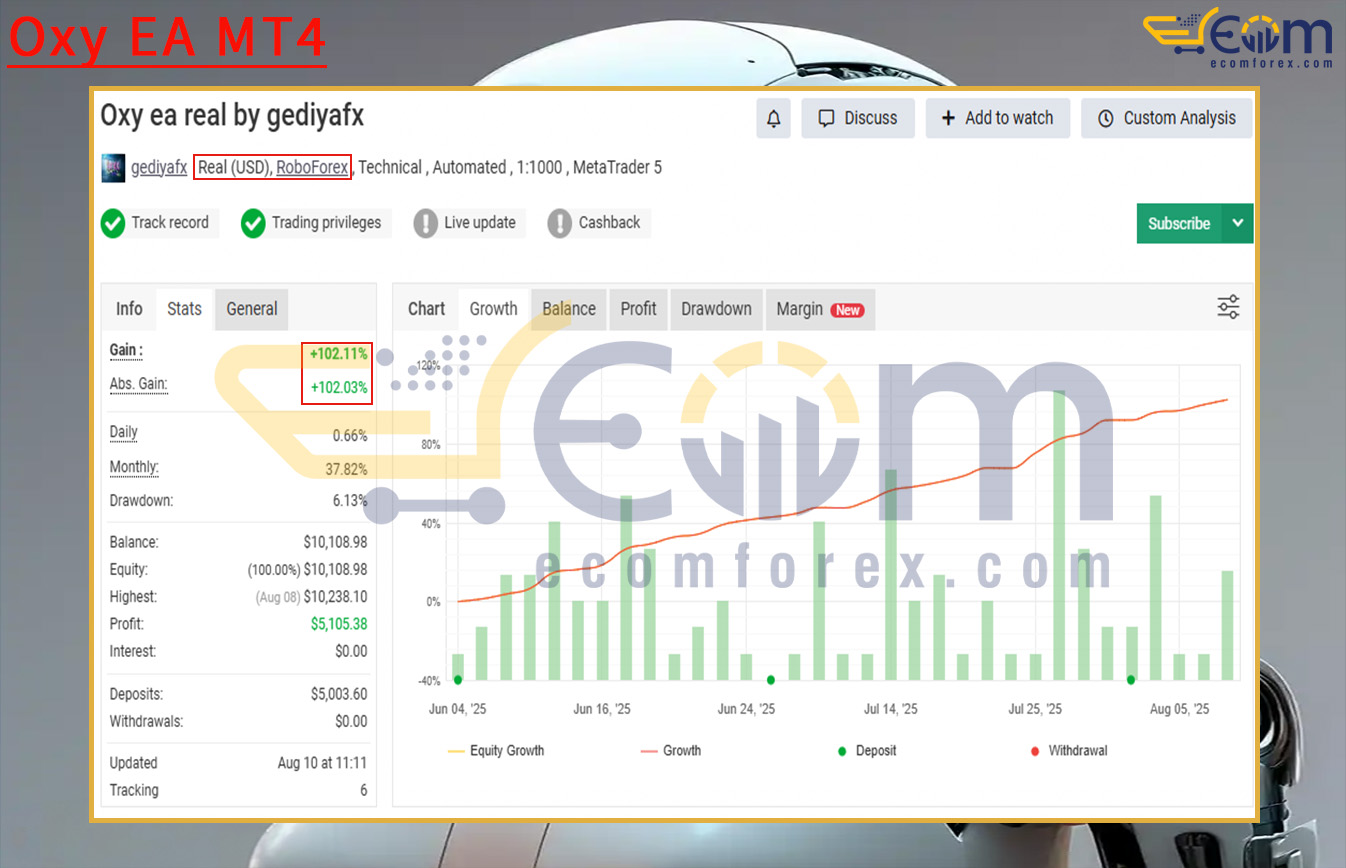The image size is (1346, 868).
Task: Select the Growth tab
Action: [x=494, y=309]
